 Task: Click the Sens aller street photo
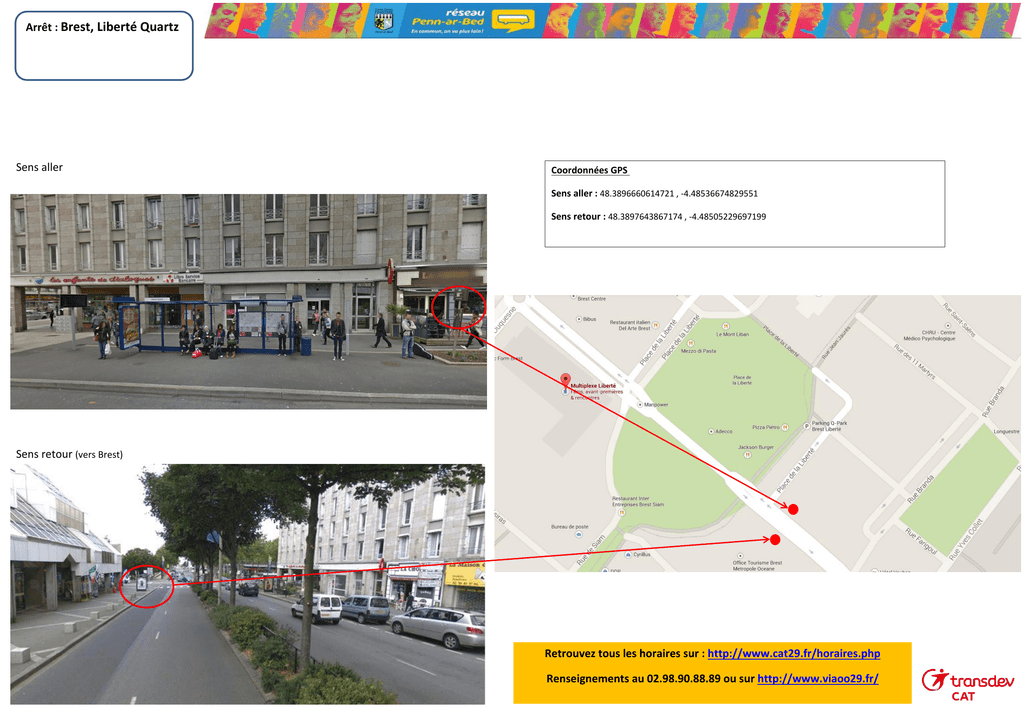(x=248, y=302)
